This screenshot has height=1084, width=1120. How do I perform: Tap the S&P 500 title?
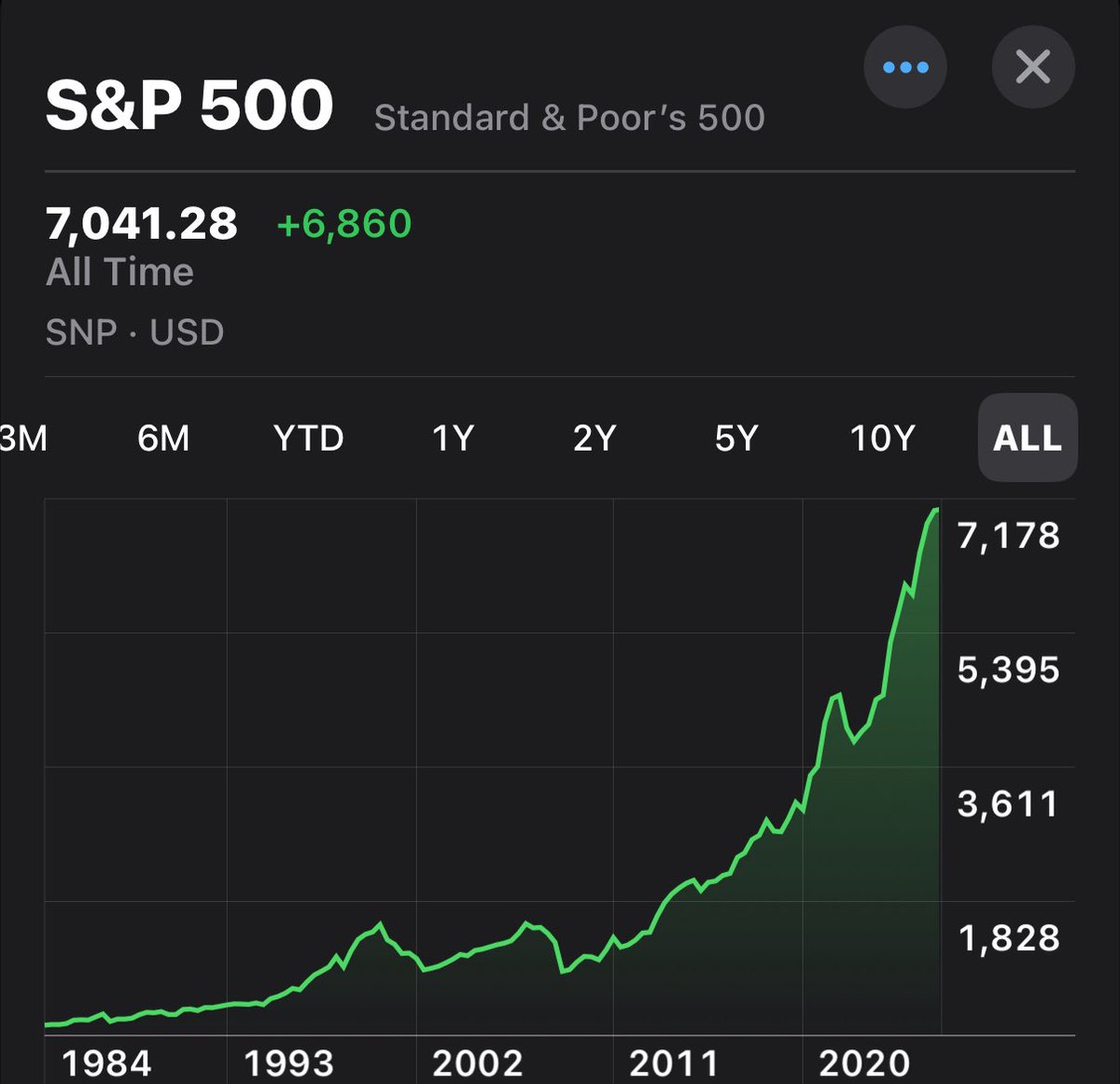[x=189, y=105]
